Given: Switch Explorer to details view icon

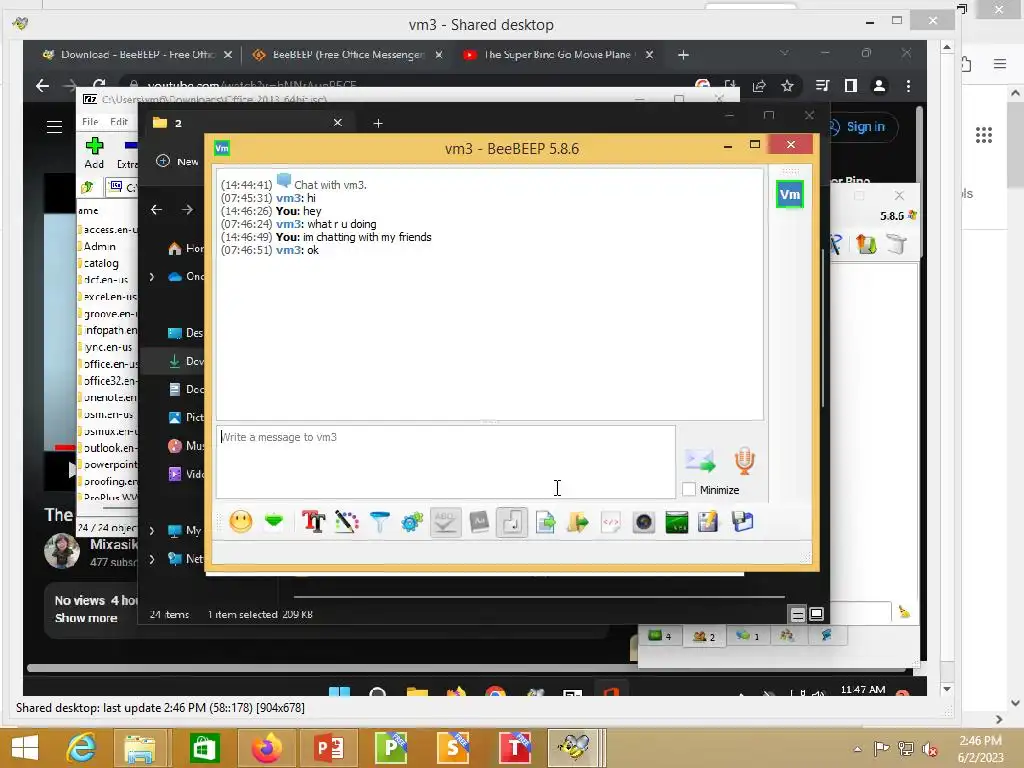Looking at the screenshot, I should [x=797, y=615].
